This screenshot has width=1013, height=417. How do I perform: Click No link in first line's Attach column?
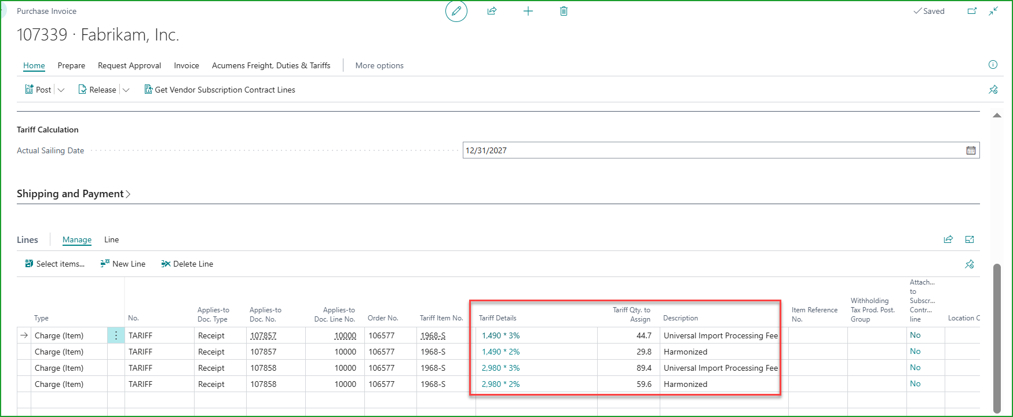[x=915, y=335]
